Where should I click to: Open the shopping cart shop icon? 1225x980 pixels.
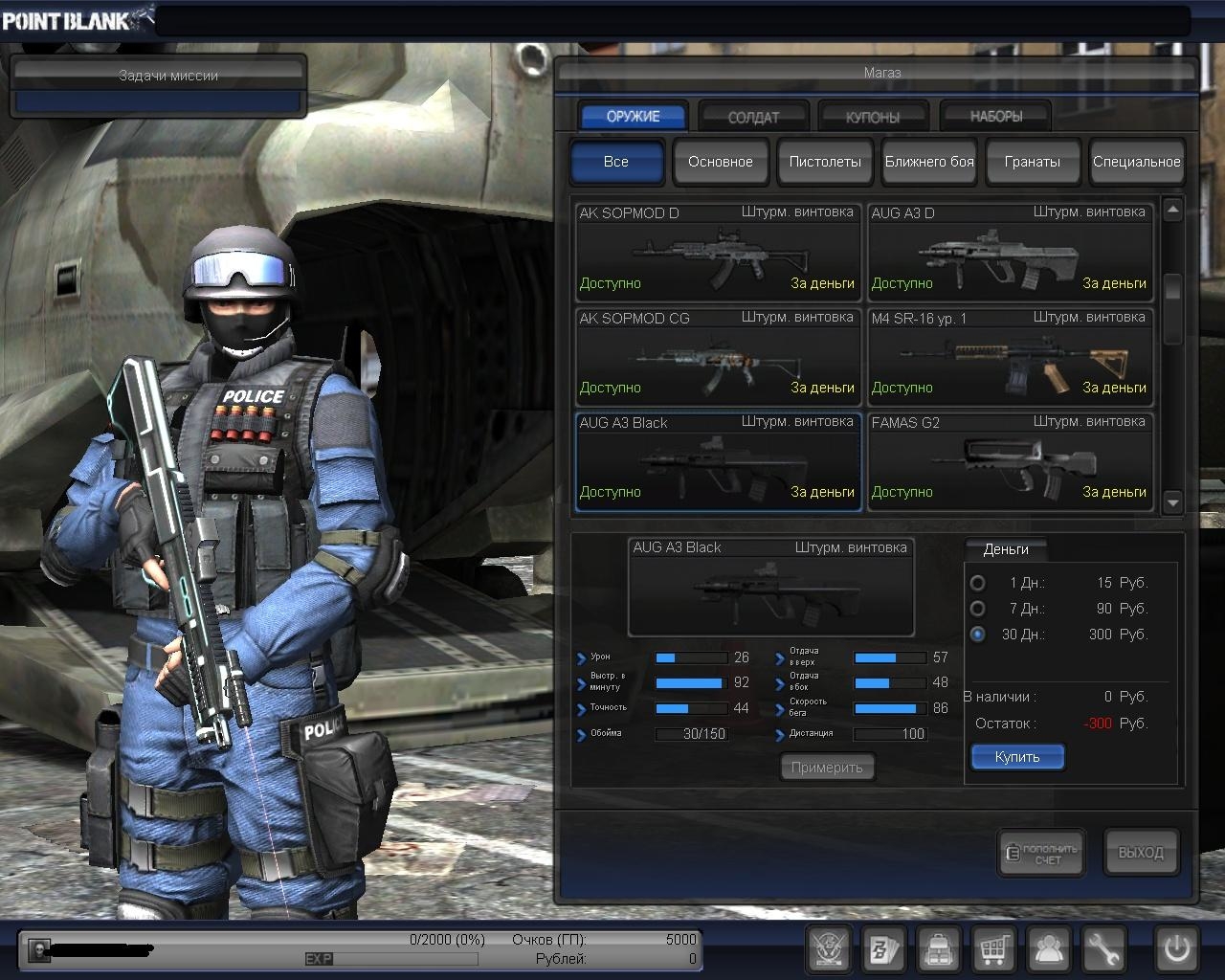(994, 949)
